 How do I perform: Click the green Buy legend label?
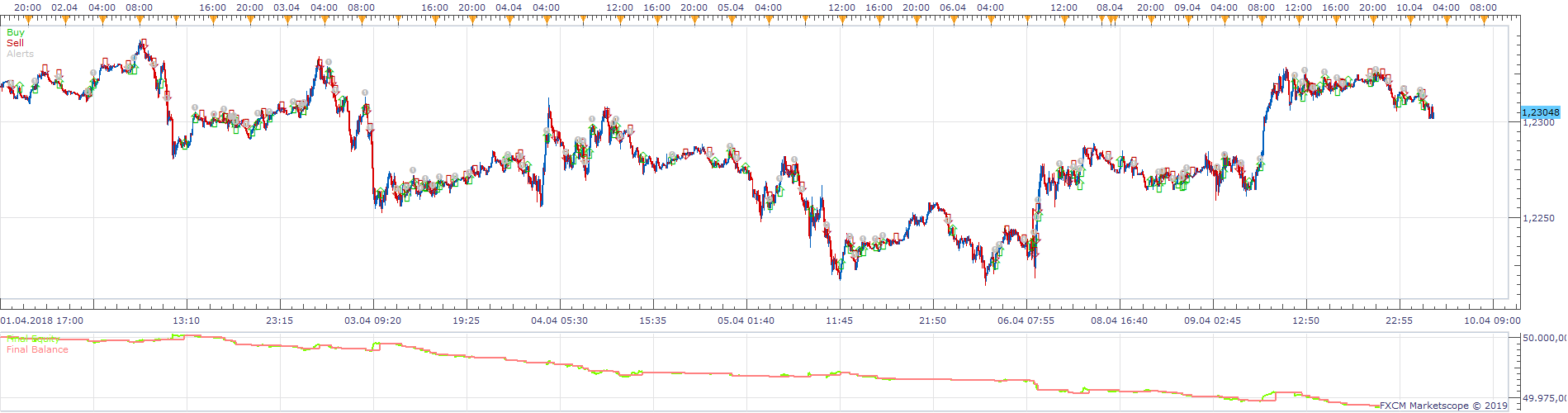[16, 32]
